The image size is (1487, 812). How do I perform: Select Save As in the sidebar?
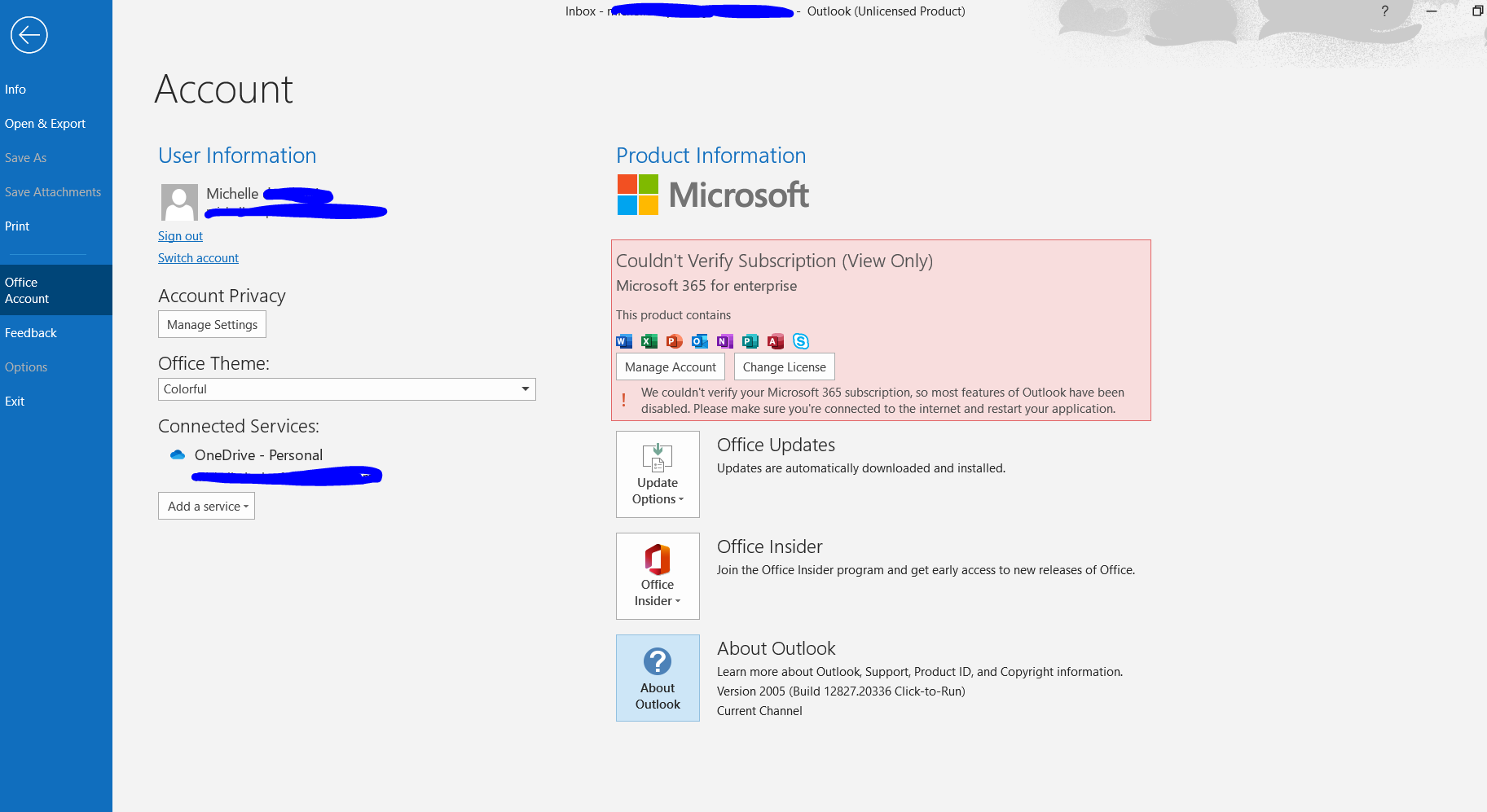click(x=56, y=158)
